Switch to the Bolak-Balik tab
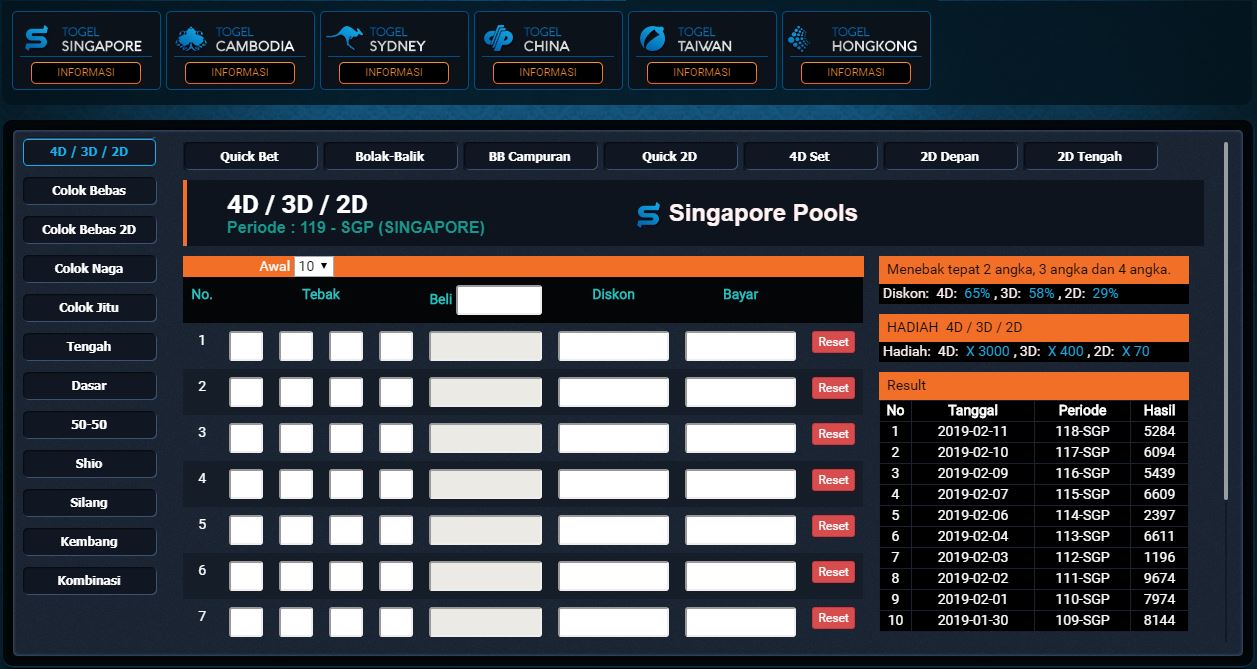 (390, 156)
